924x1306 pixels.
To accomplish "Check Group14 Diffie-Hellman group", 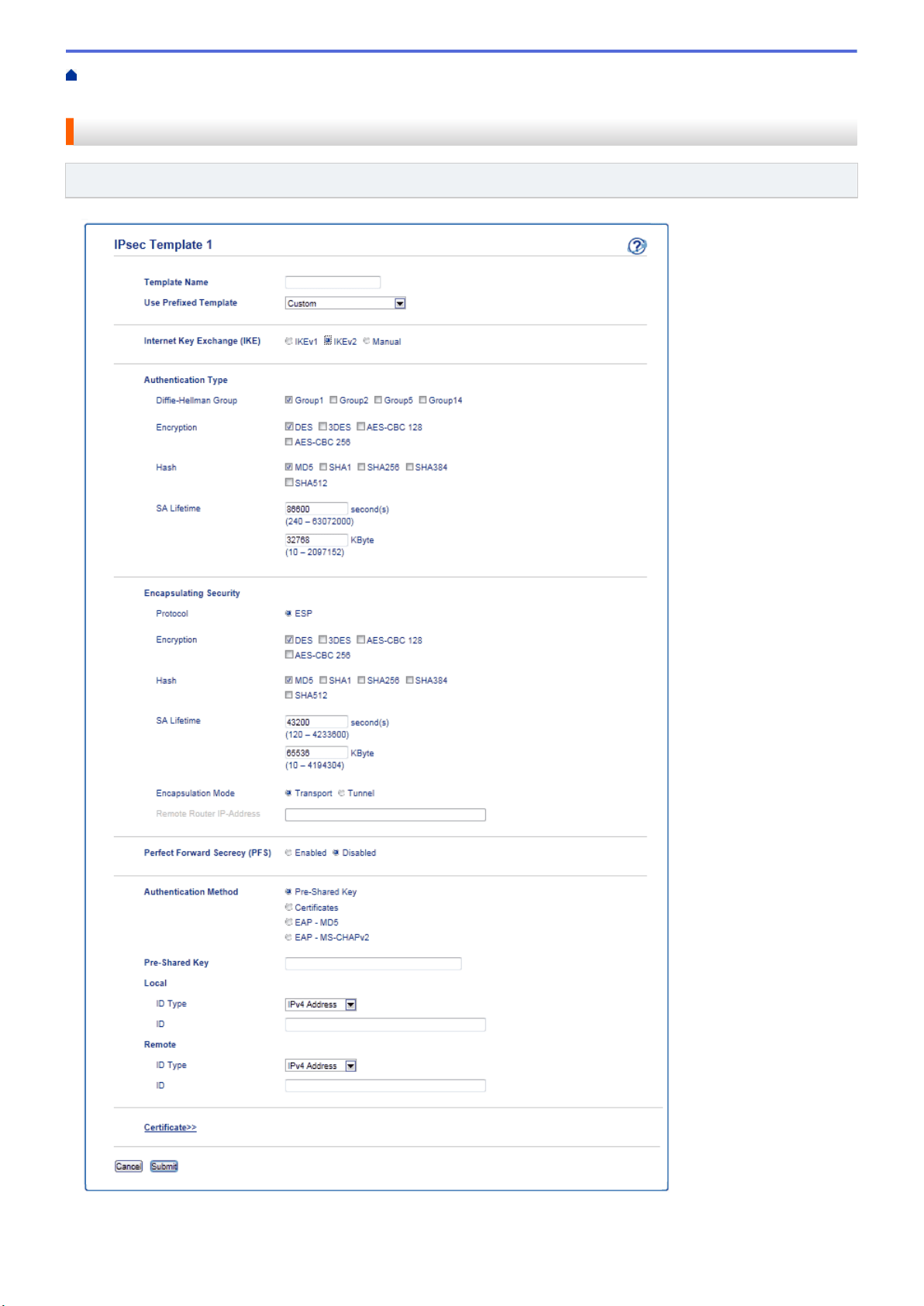I will 423,400.
